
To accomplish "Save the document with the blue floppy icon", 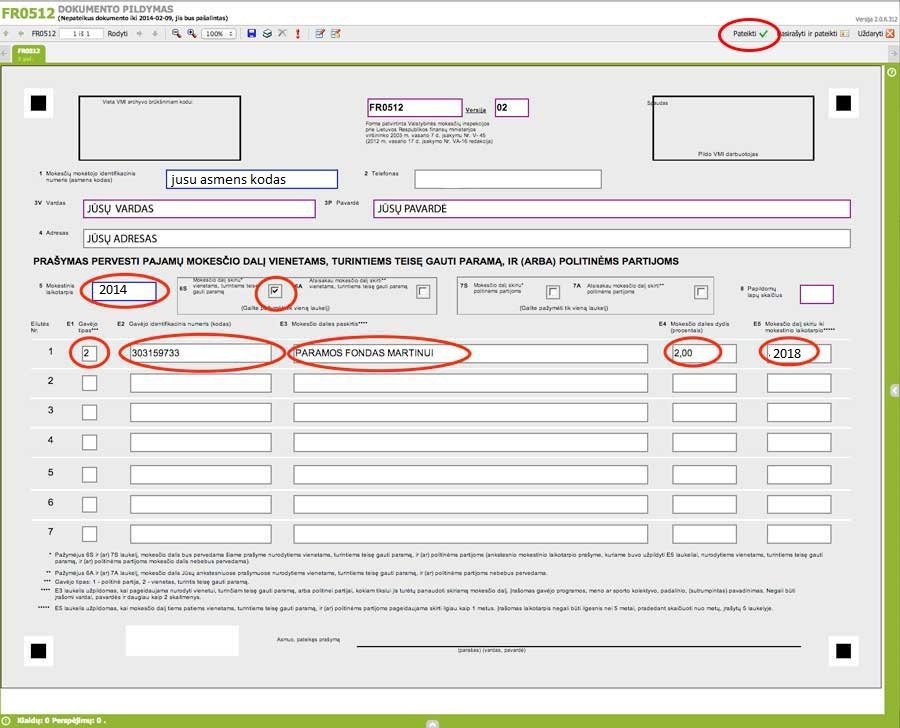I will [251, 34].
